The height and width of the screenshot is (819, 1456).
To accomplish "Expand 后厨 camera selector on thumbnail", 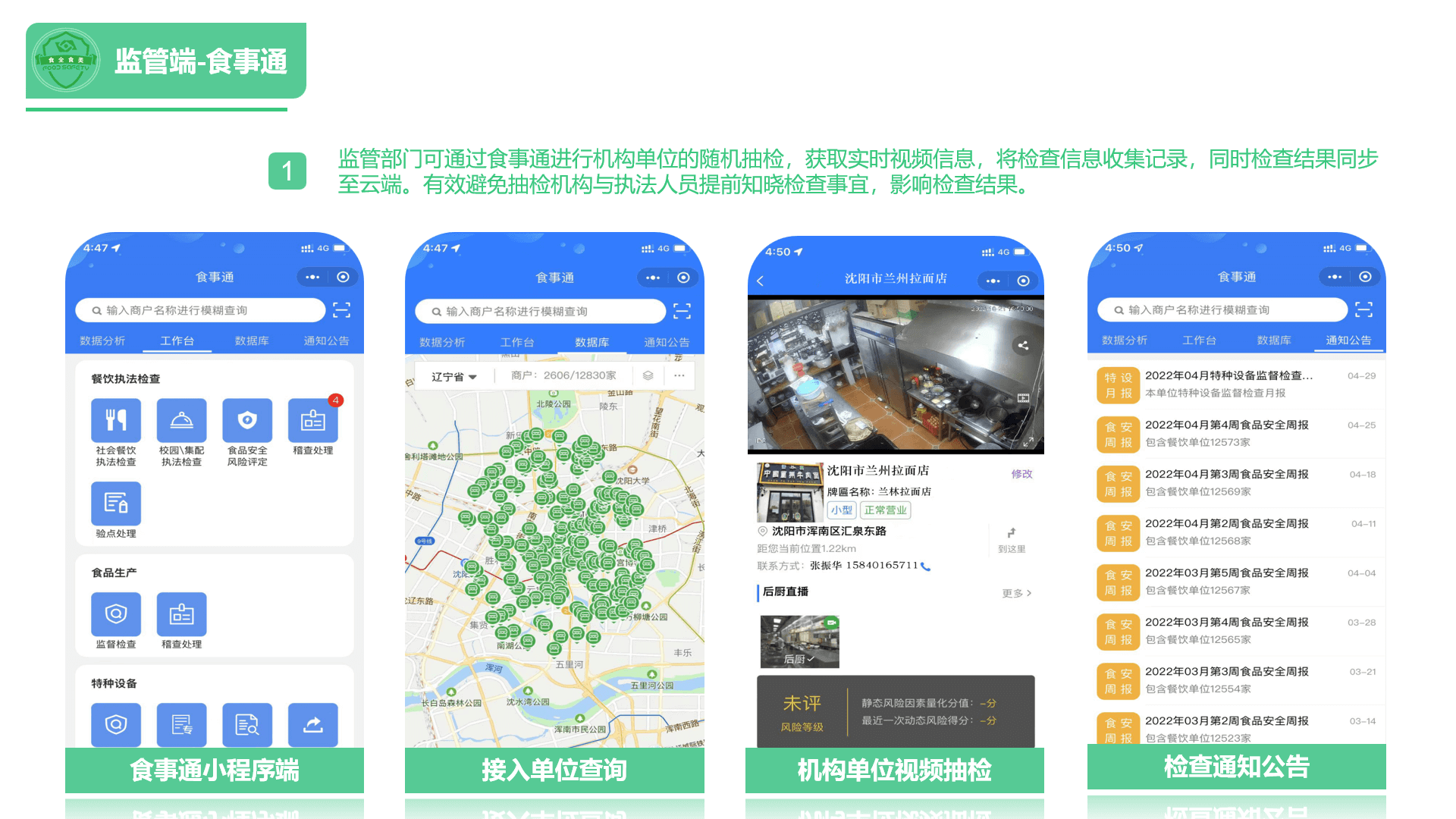I will [x=798, y=660].
